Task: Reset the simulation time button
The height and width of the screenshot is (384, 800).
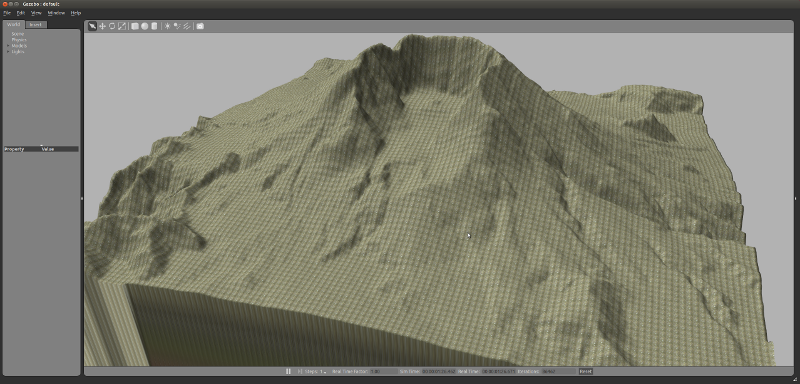Action: pos(586,372)
